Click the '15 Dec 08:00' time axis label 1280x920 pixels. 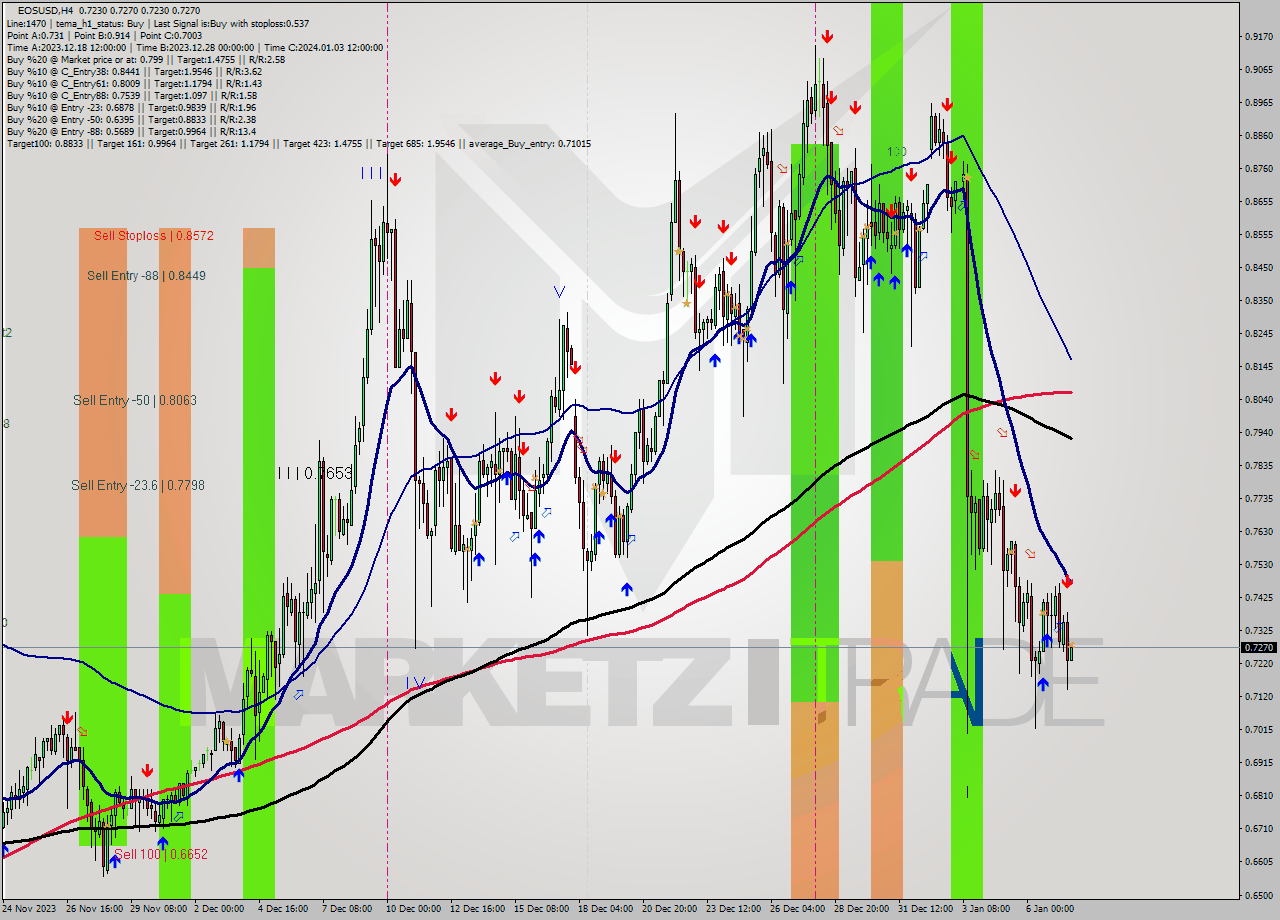tap(540, 909)
